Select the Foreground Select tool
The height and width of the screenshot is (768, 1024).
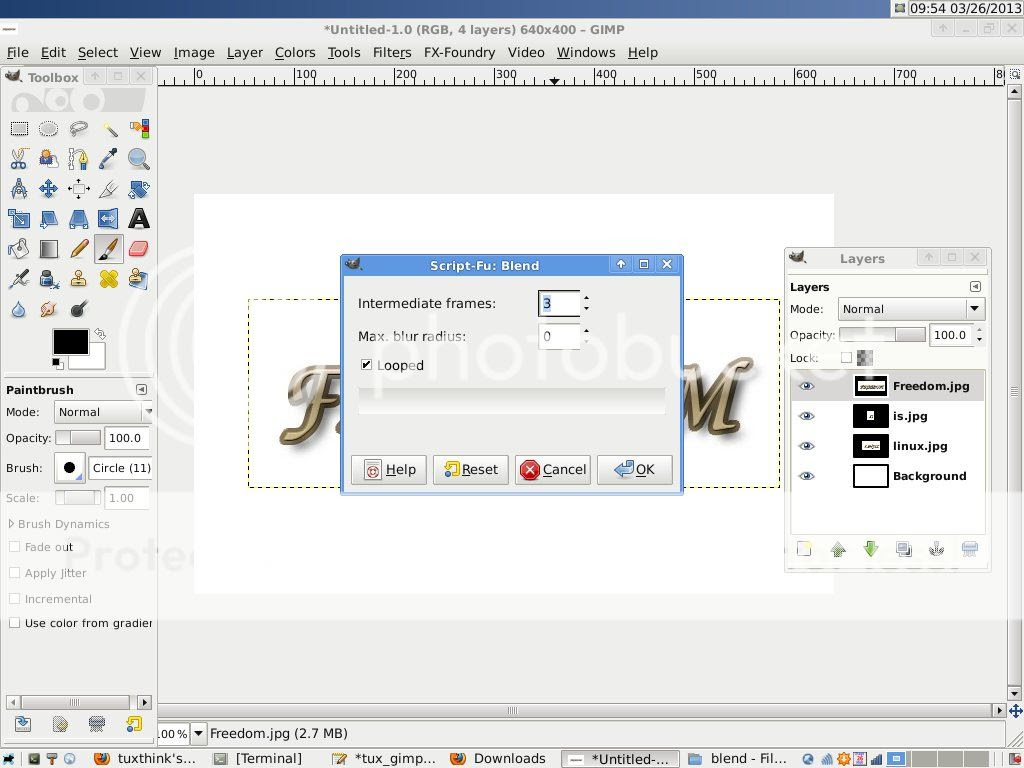(48, 159)
